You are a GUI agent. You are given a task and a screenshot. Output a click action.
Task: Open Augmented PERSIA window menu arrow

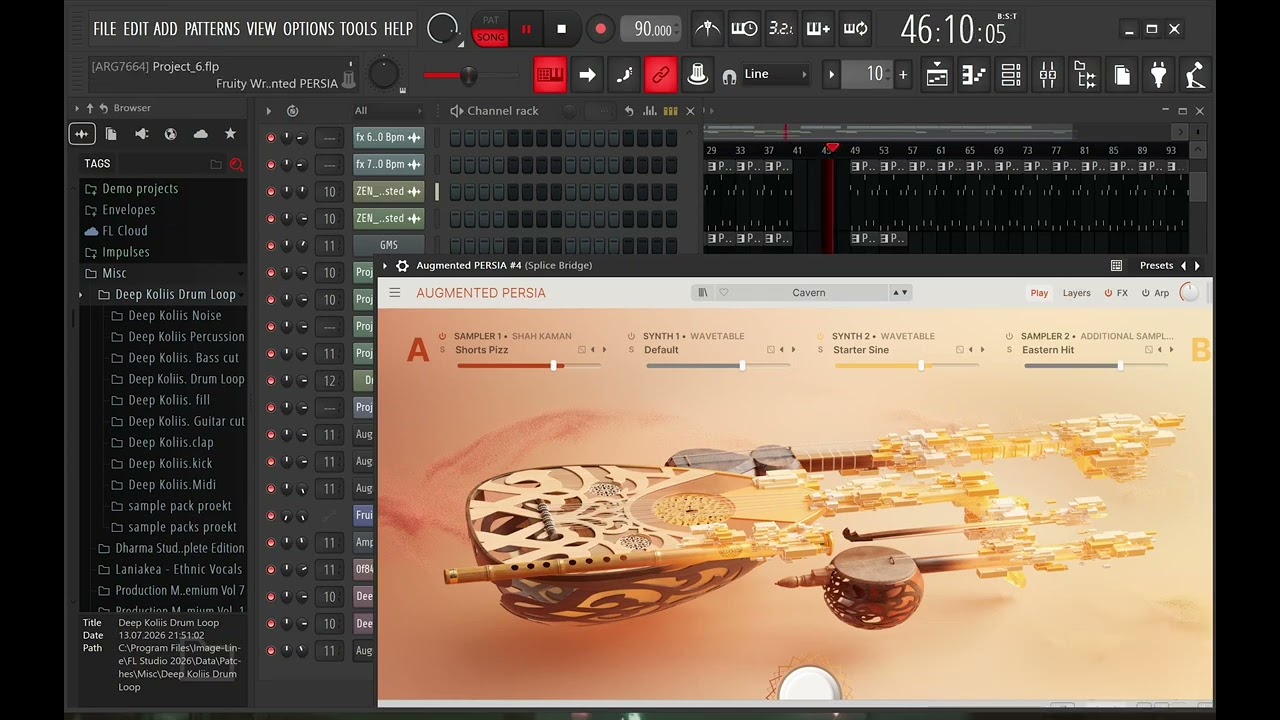387,266
